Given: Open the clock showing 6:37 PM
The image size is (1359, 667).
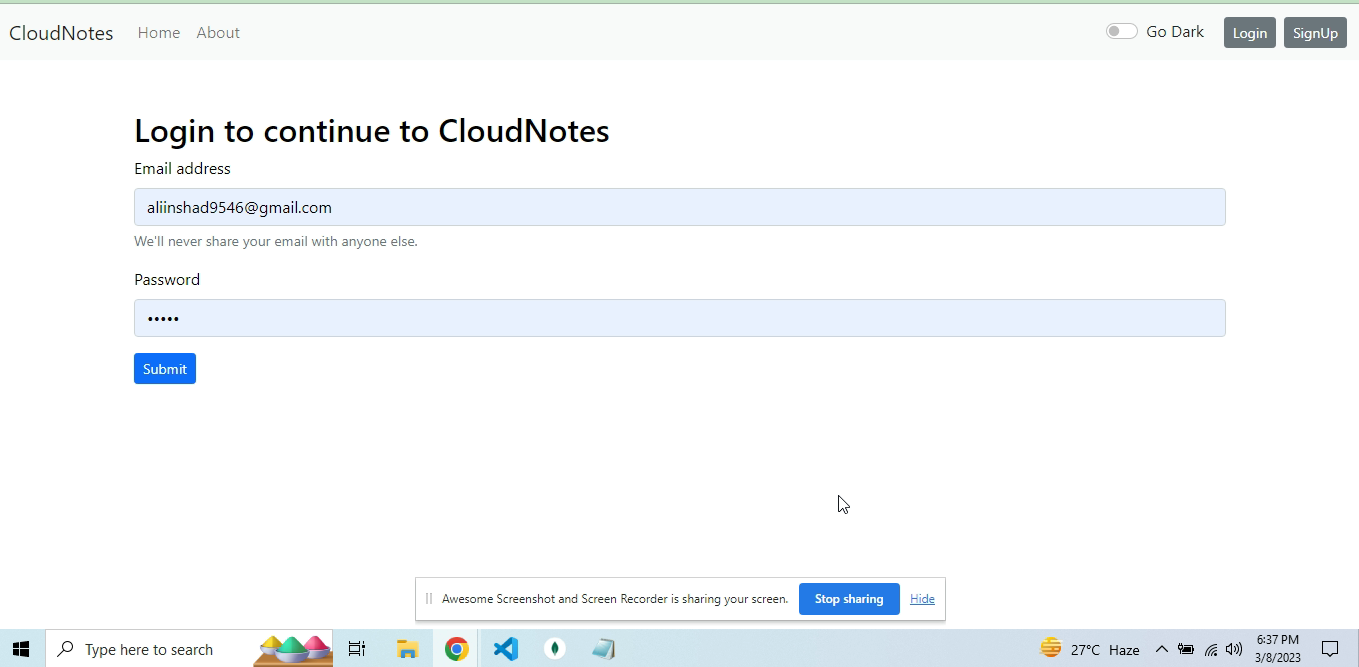Looking at the screenshot, I should coord(1278,649).
